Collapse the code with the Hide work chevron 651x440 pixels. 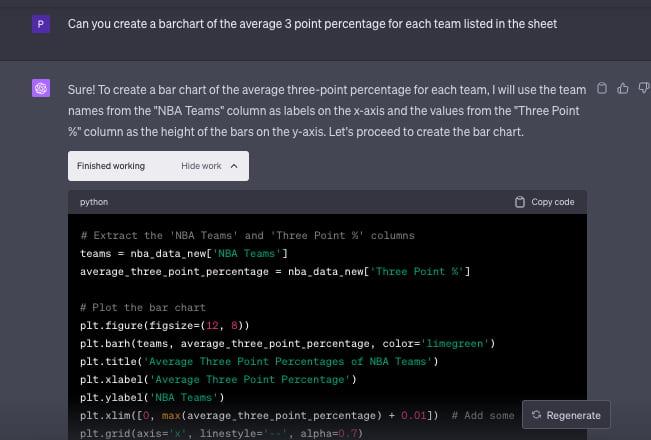(233, 166)
